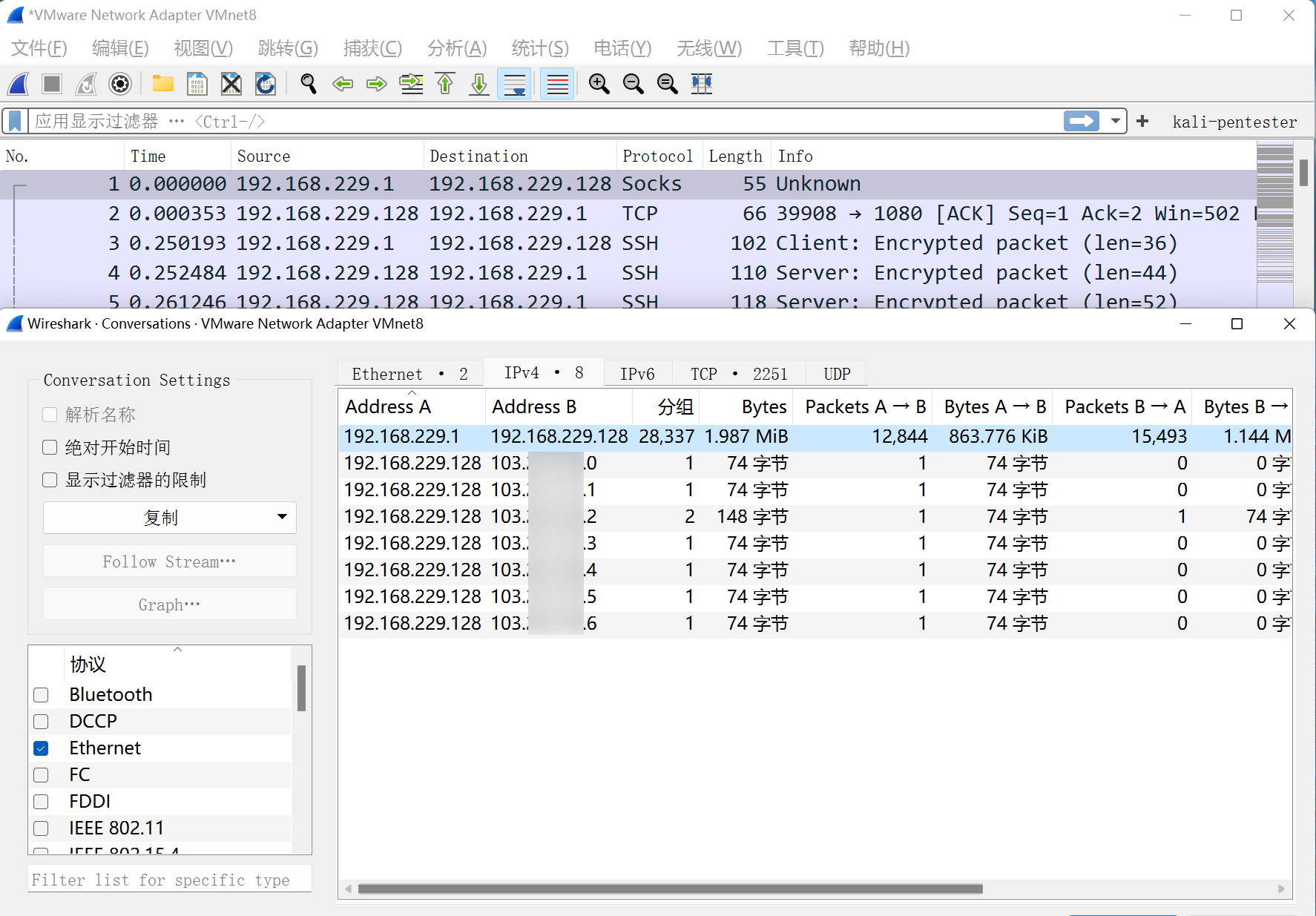Open the Statistics menu
Screen dimensions: 1316x916
540,48
